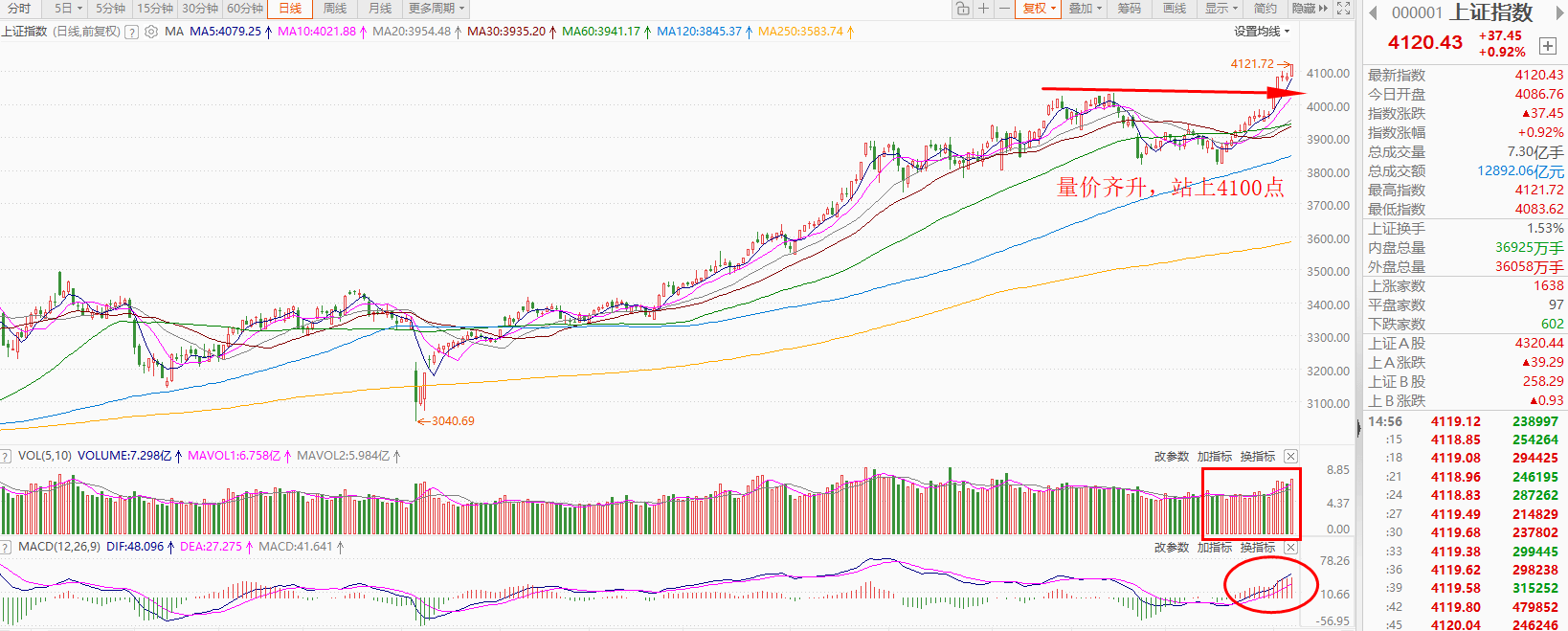The width and height of the screenshot is (1568, 631).
Task: Zoom in the chart with plus icon
Action: click(983, 9)
